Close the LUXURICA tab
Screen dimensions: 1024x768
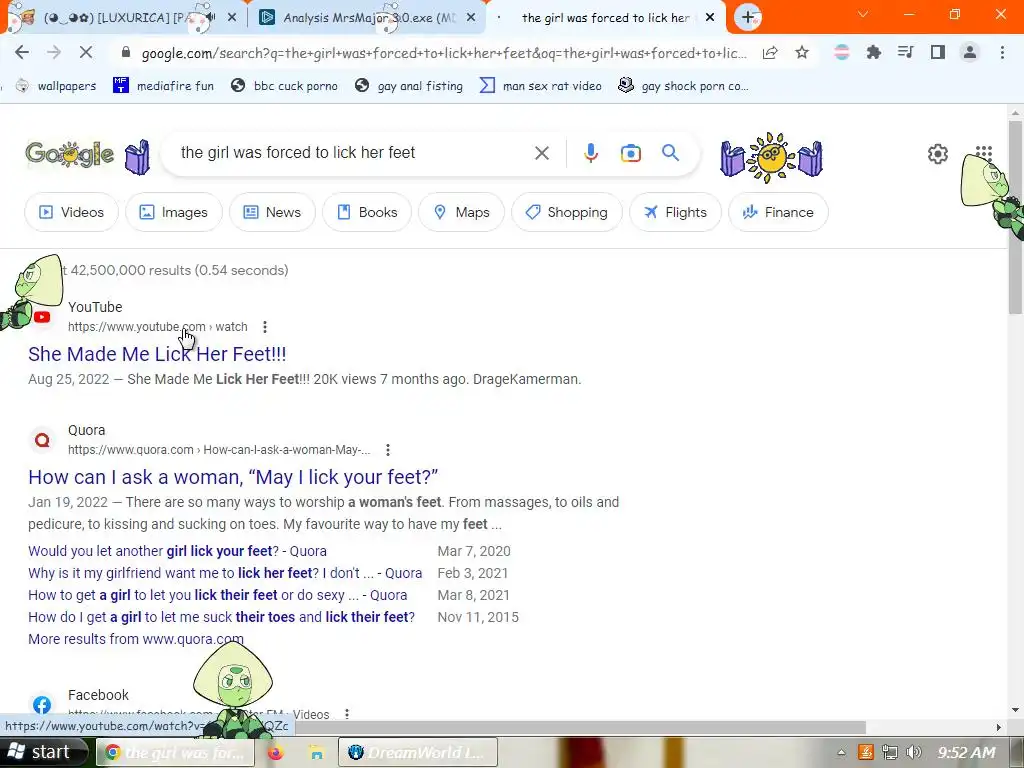click(232, 18)
